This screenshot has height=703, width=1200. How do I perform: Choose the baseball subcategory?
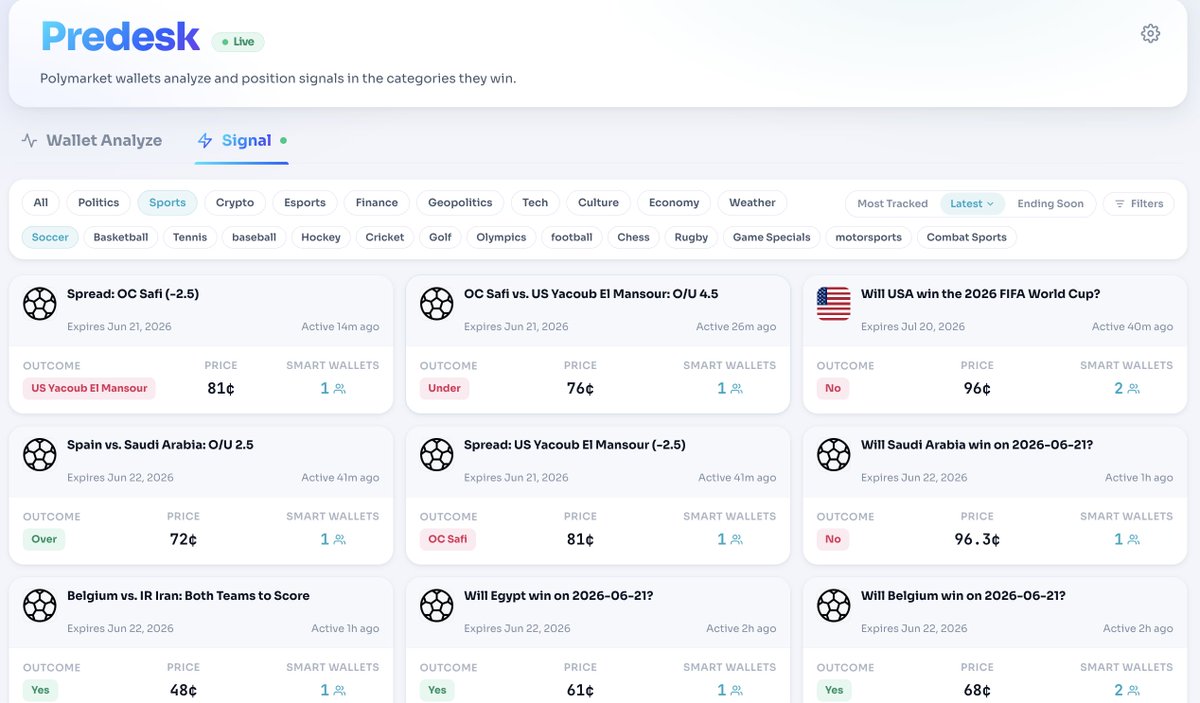254,238
